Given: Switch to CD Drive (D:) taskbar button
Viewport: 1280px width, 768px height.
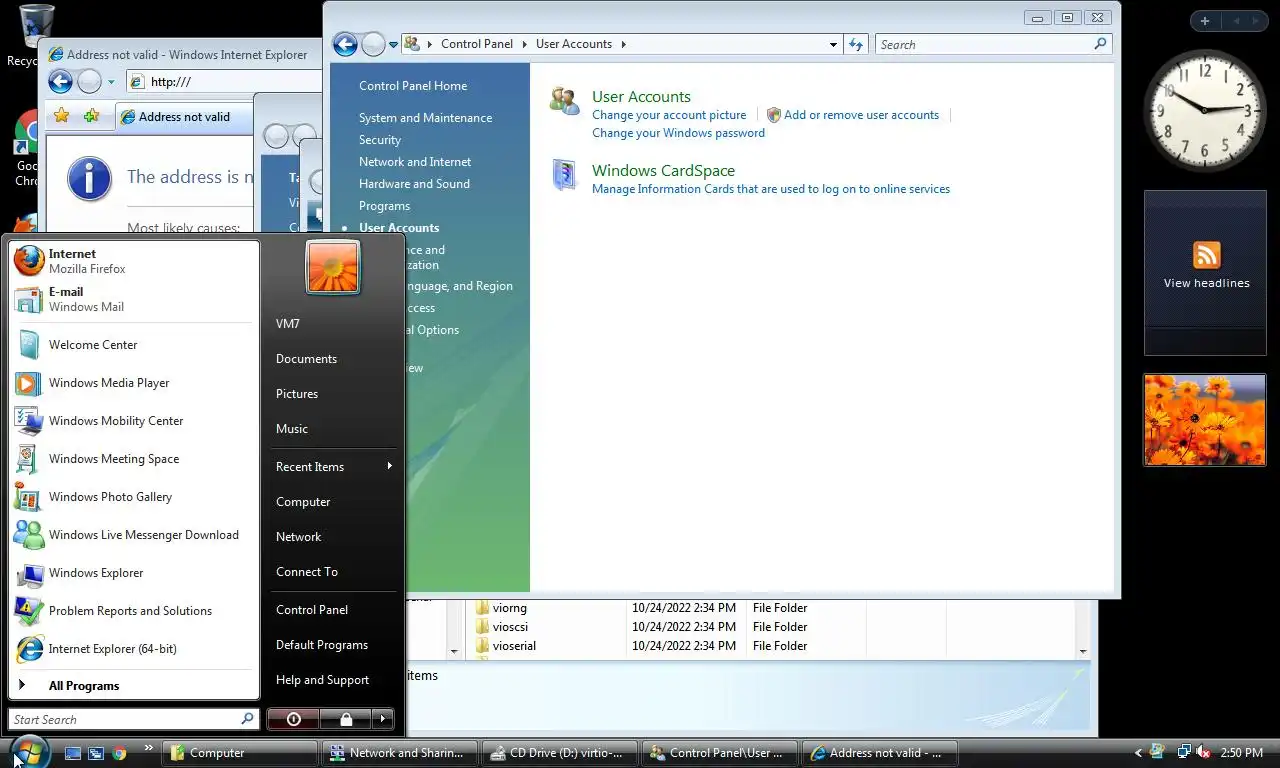Looking at the screenshot, I should point(559,753).
